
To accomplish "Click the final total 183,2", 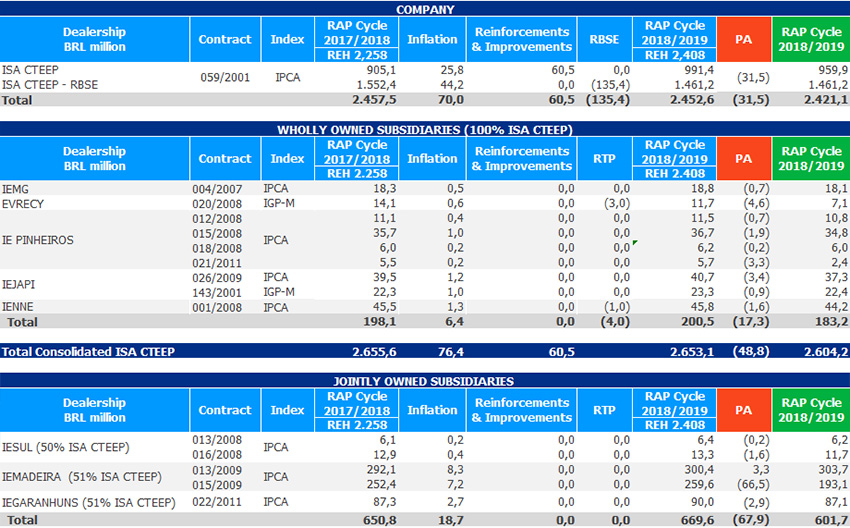I will point(832,322).
